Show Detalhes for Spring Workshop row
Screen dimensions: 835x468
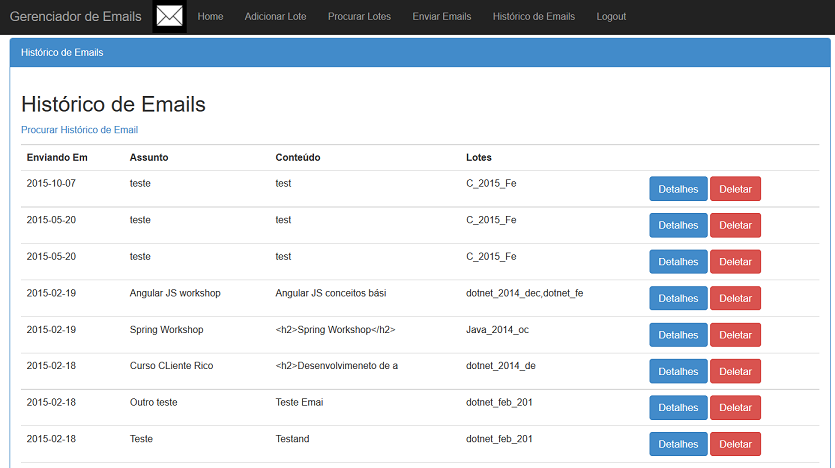tap(678, 335)
